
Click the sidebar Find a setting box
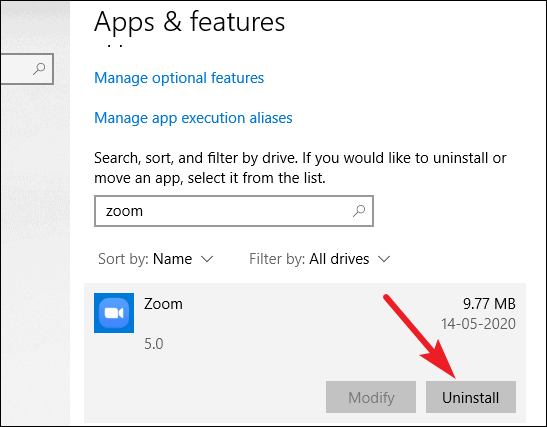[x=27, y=69]
